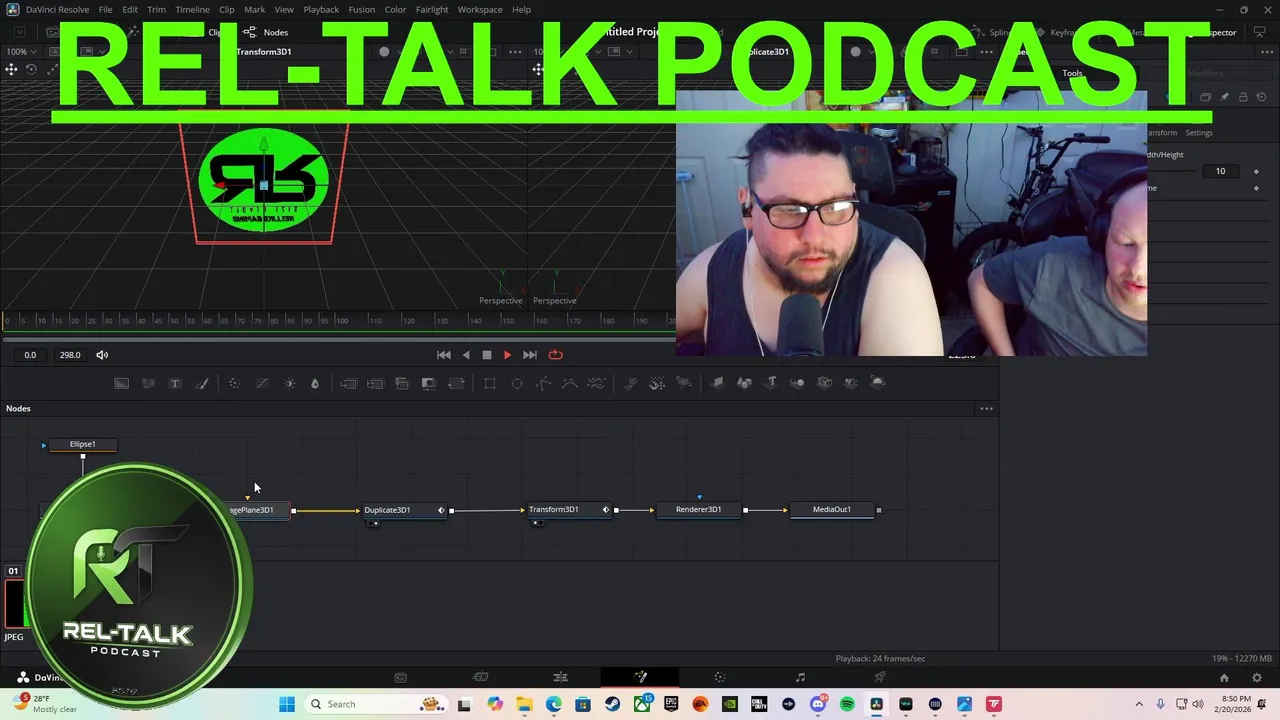This screenshot has height=720, width=1280.
Task: Select the Ellipse1 node
Action: click(83, 444)
